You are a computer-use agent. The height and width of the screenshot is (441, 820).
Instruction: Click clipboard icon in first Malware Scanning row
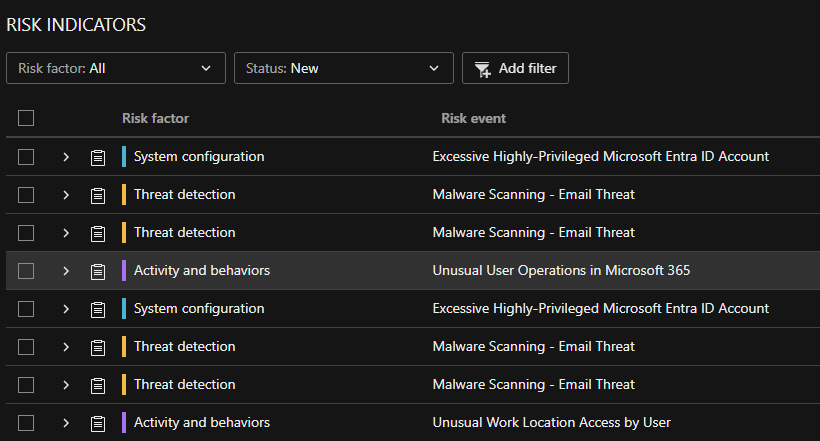coord(98,195)
